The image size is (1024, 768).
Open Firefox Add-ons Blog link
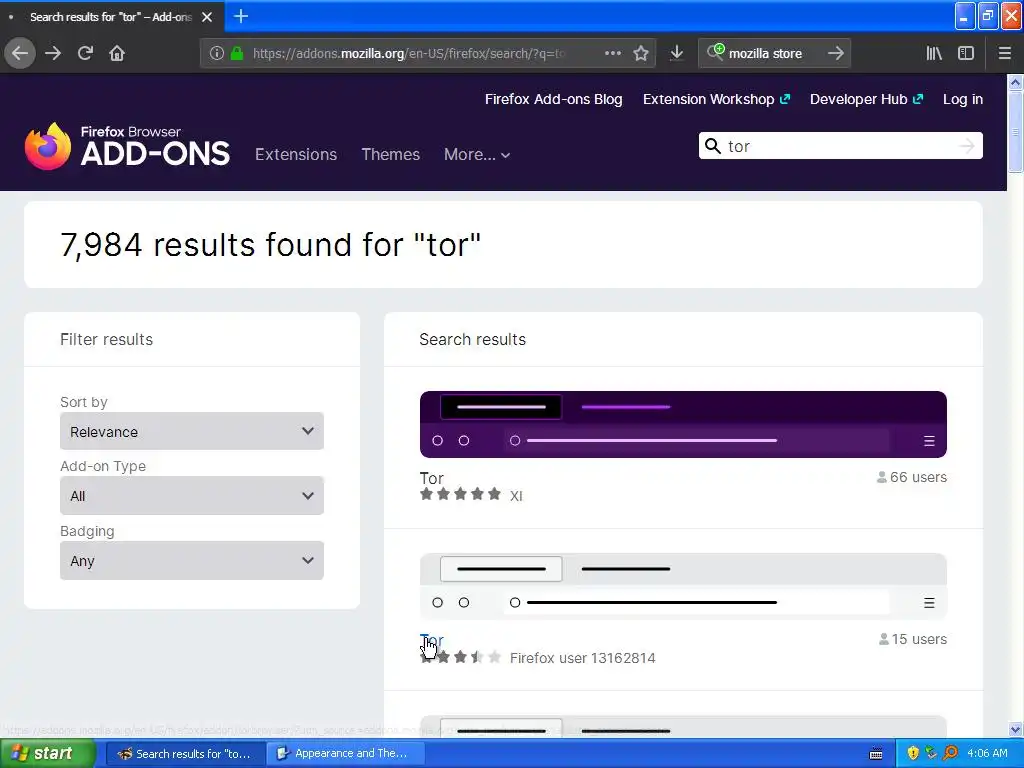(x=553, y=99)
